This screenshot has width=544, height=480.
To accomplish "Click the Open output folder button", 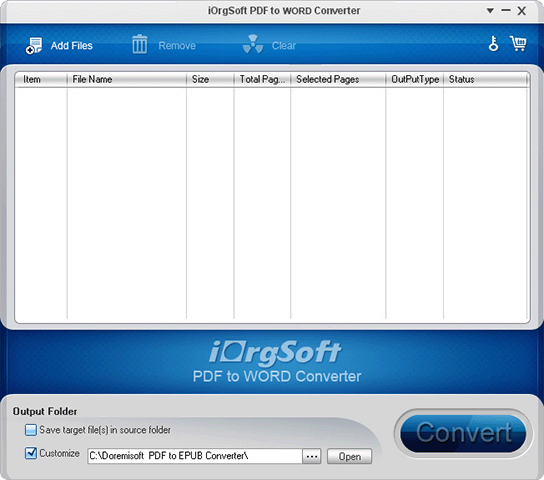I will [x=349, y=456].
